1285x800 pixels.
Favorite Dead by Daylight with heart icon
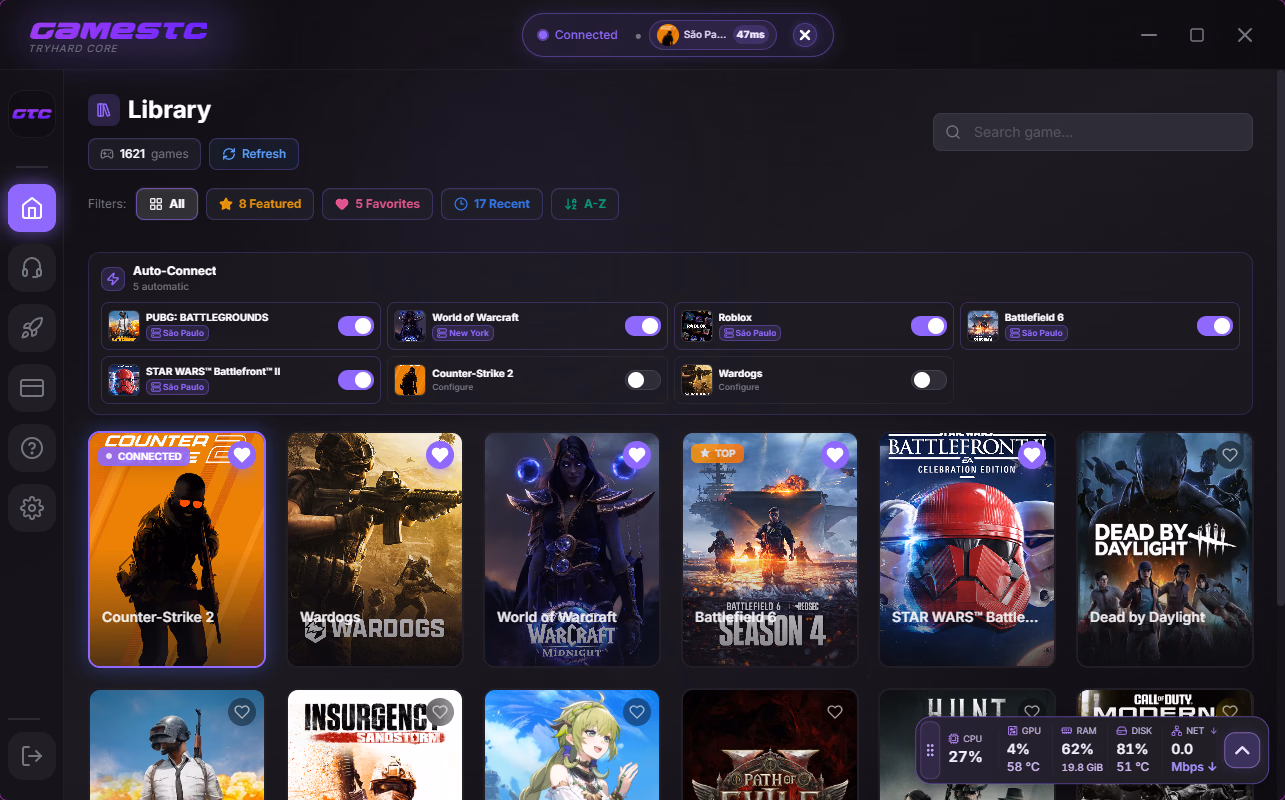pos(1230,455)
